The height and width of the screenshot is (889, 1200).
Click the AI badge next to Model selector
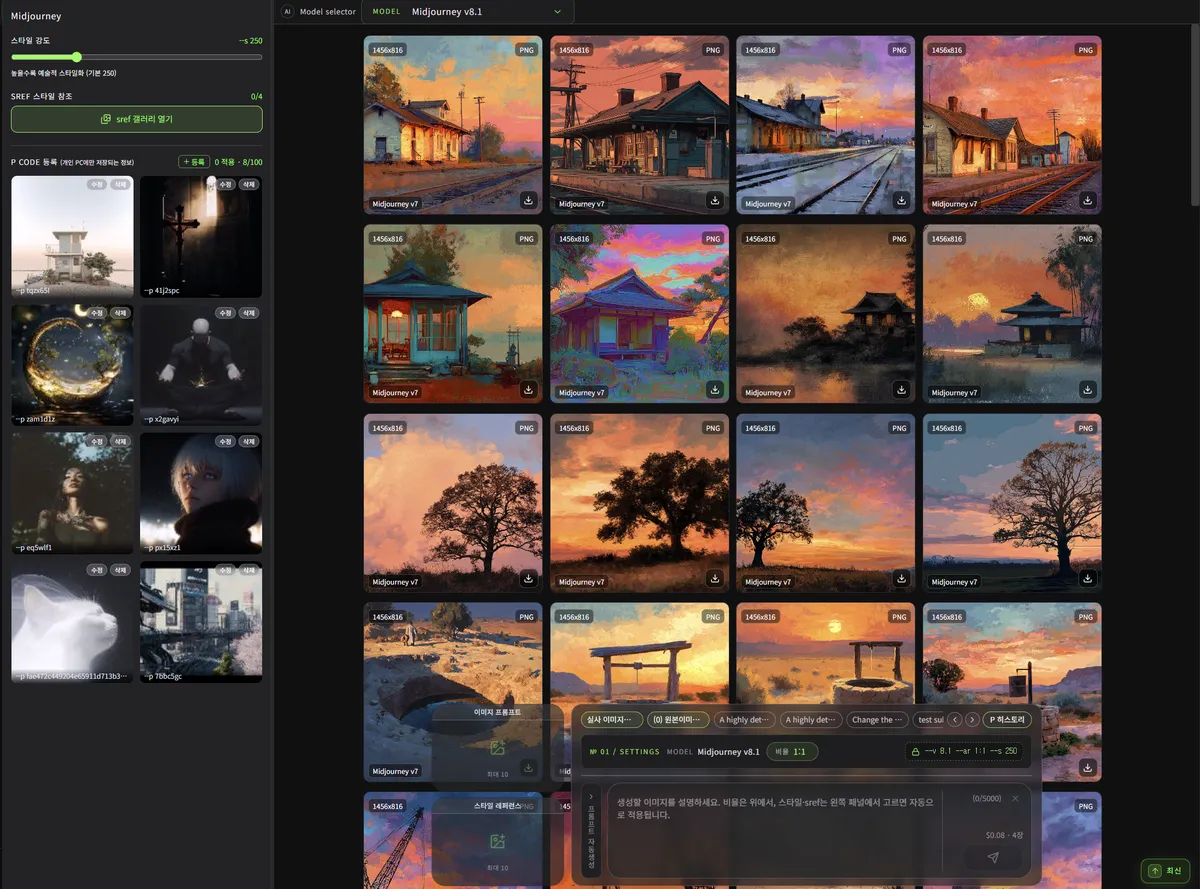[x=288, y=12]
